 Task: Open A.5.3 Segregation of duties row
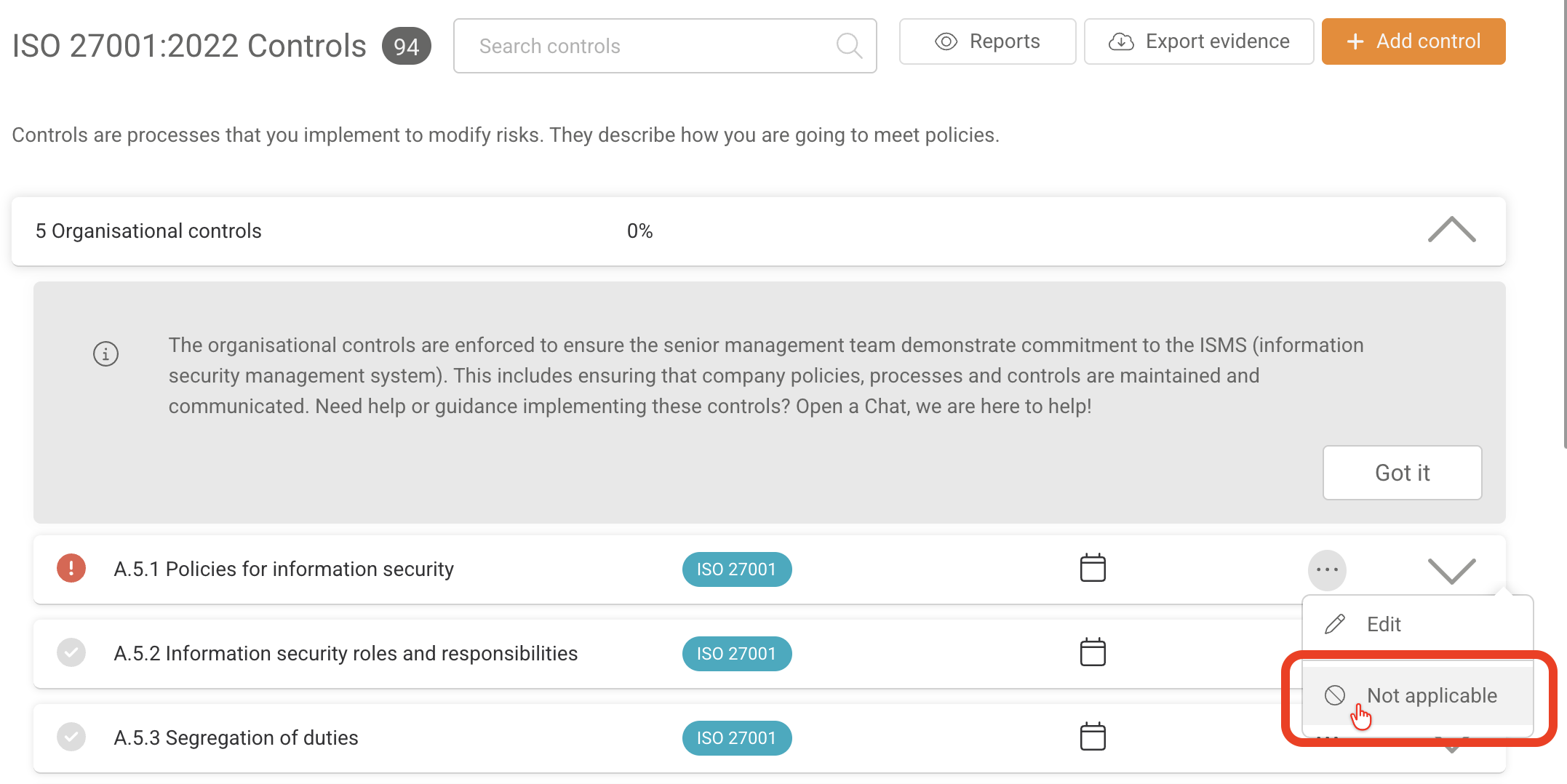coord(236,737)
